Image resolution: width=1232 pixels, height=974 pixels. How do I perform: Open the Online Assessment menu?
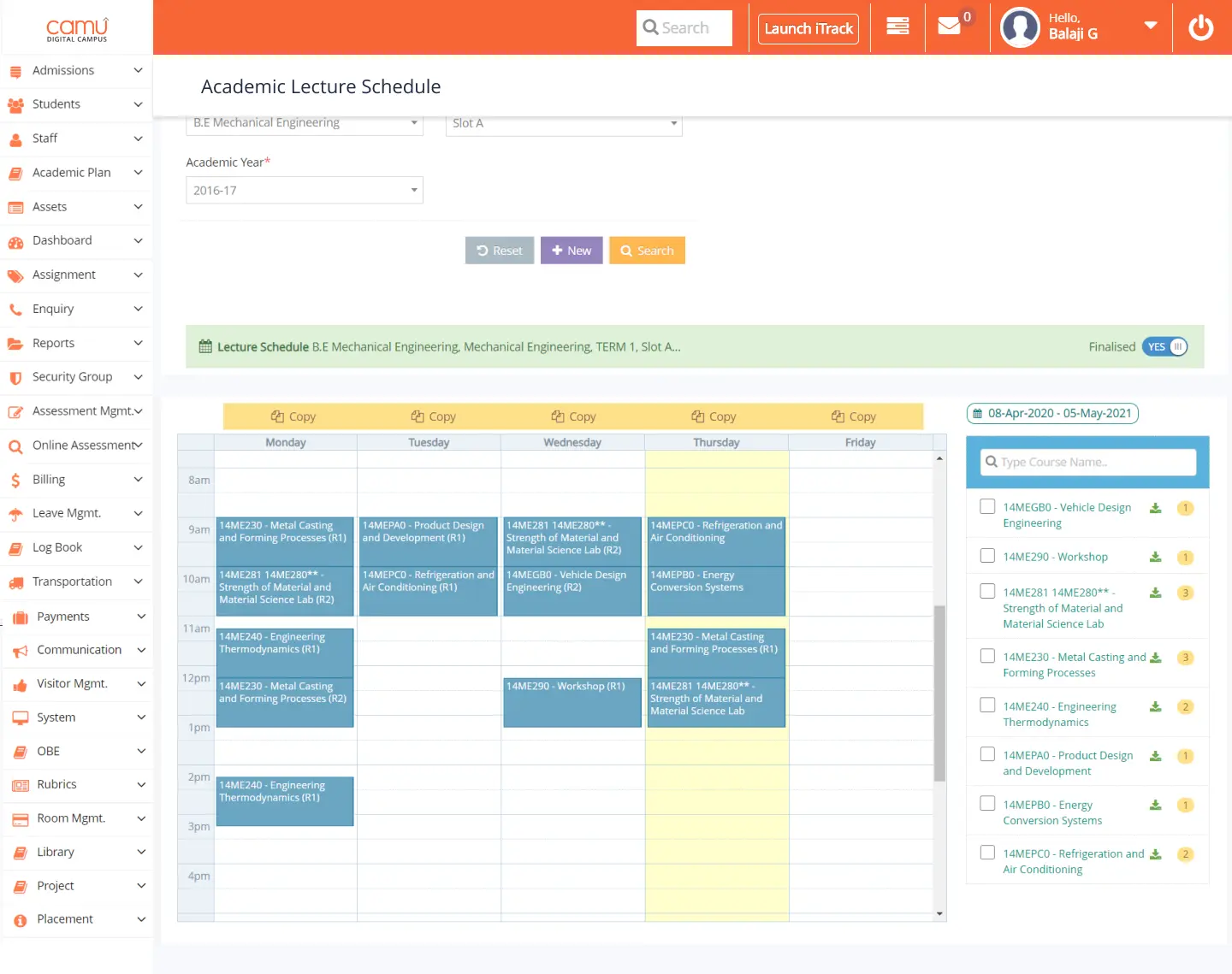point(77,446)
